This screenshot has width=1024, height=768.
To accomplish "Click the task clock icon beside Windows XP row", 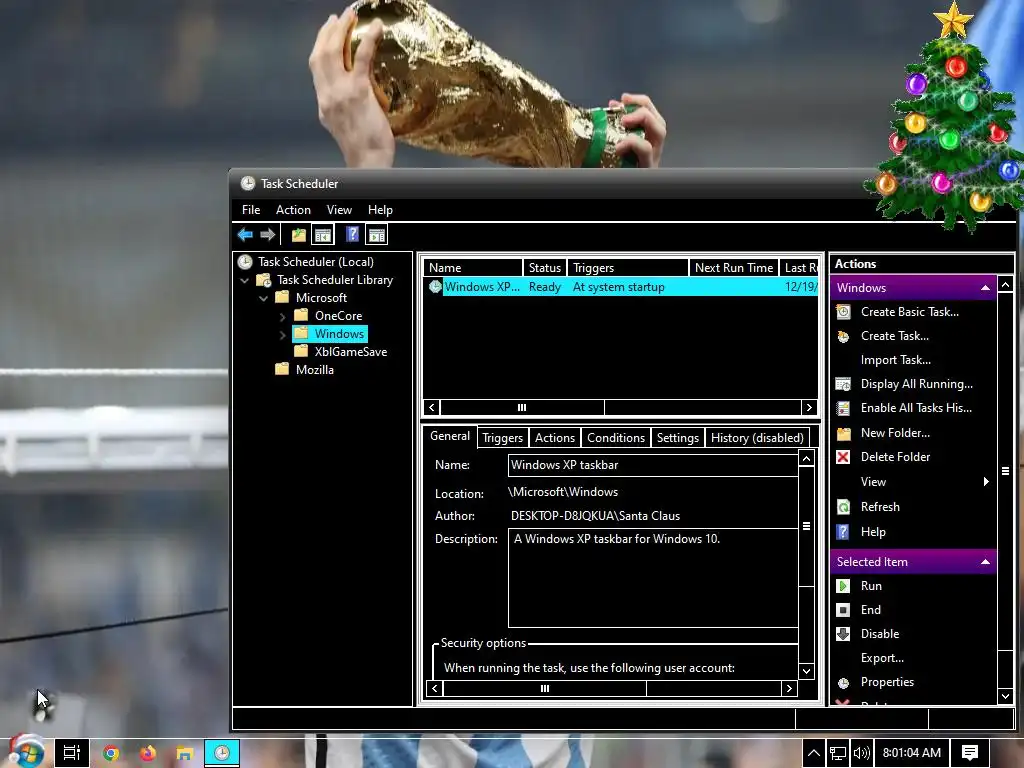I will click(x=435, y=286).
